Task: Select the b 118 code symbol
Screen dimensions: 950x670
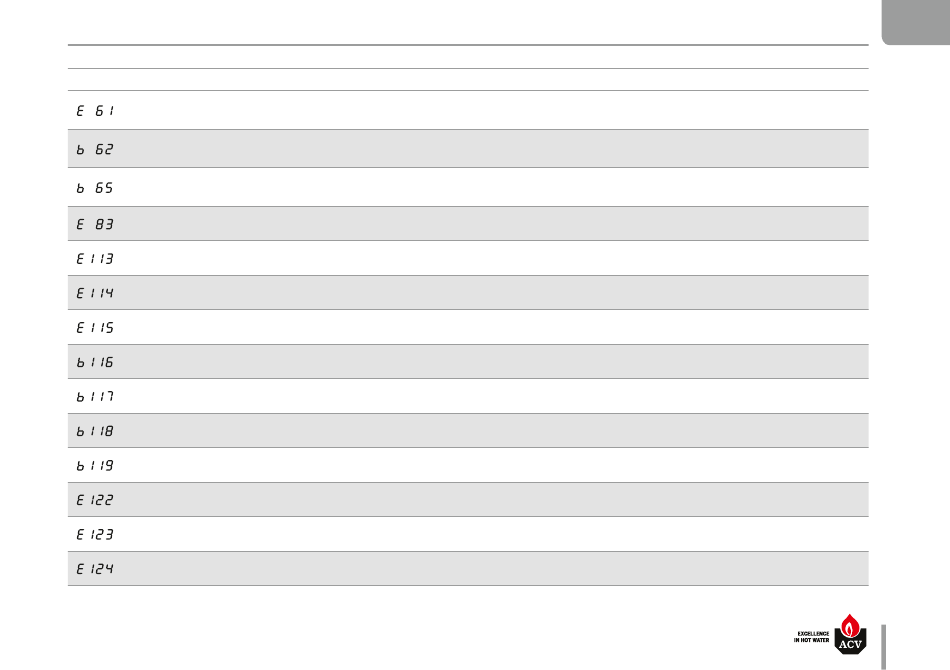Action: (x=95, y=431)
